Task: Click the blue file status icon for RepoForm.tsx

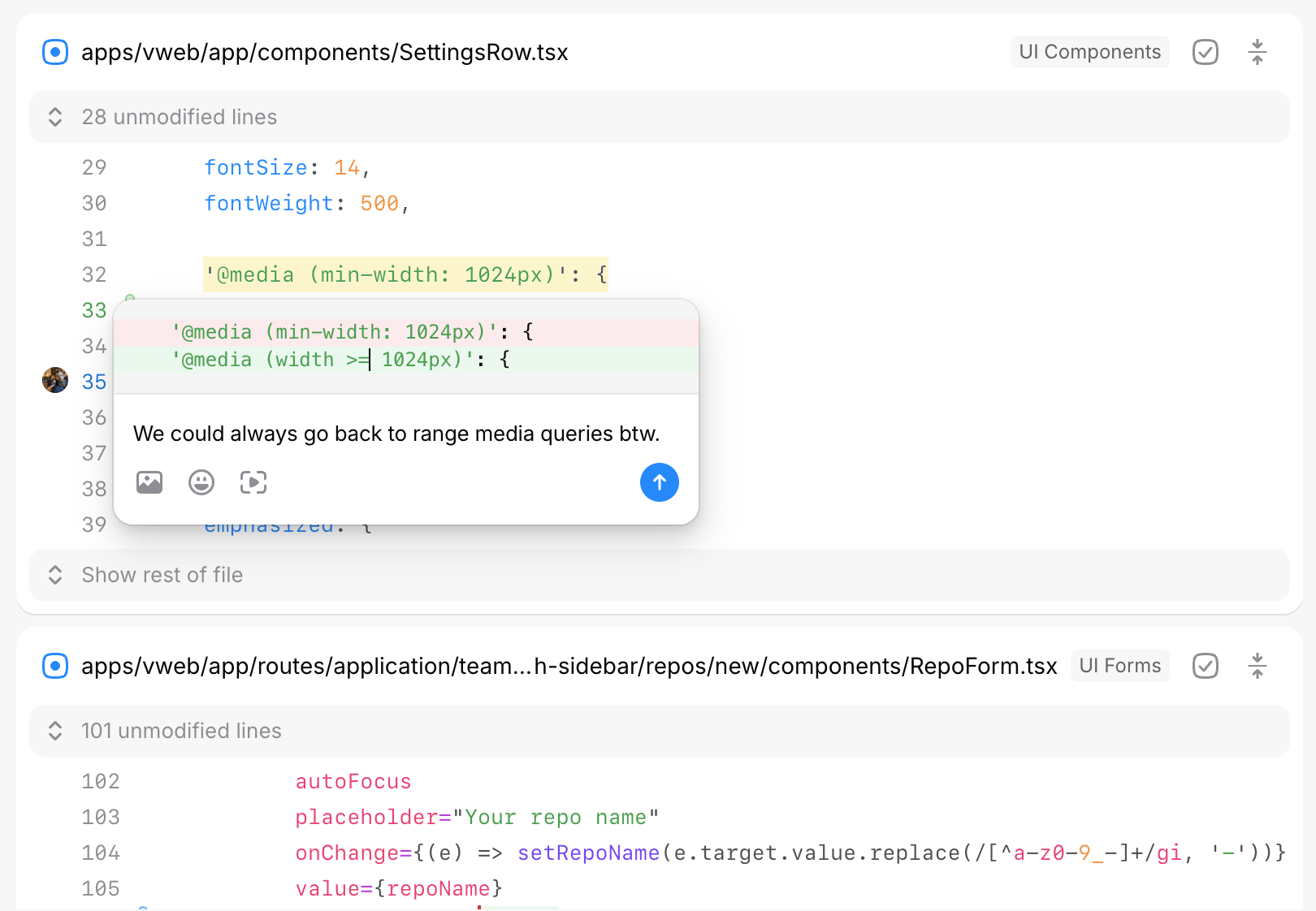Action: pyautogui.click(x=55, y=666)
